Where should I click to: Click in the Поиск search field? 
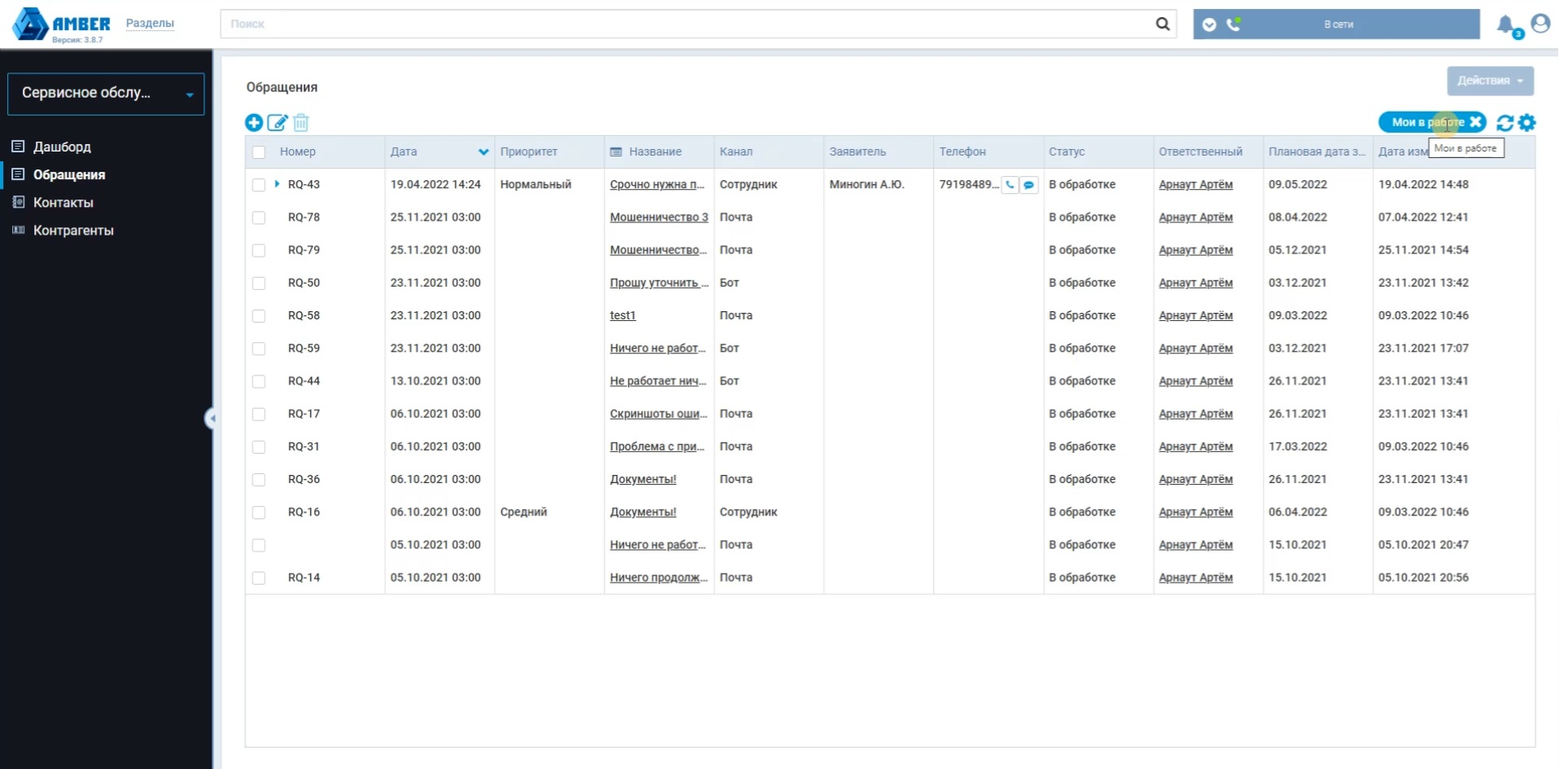(684, 24)
